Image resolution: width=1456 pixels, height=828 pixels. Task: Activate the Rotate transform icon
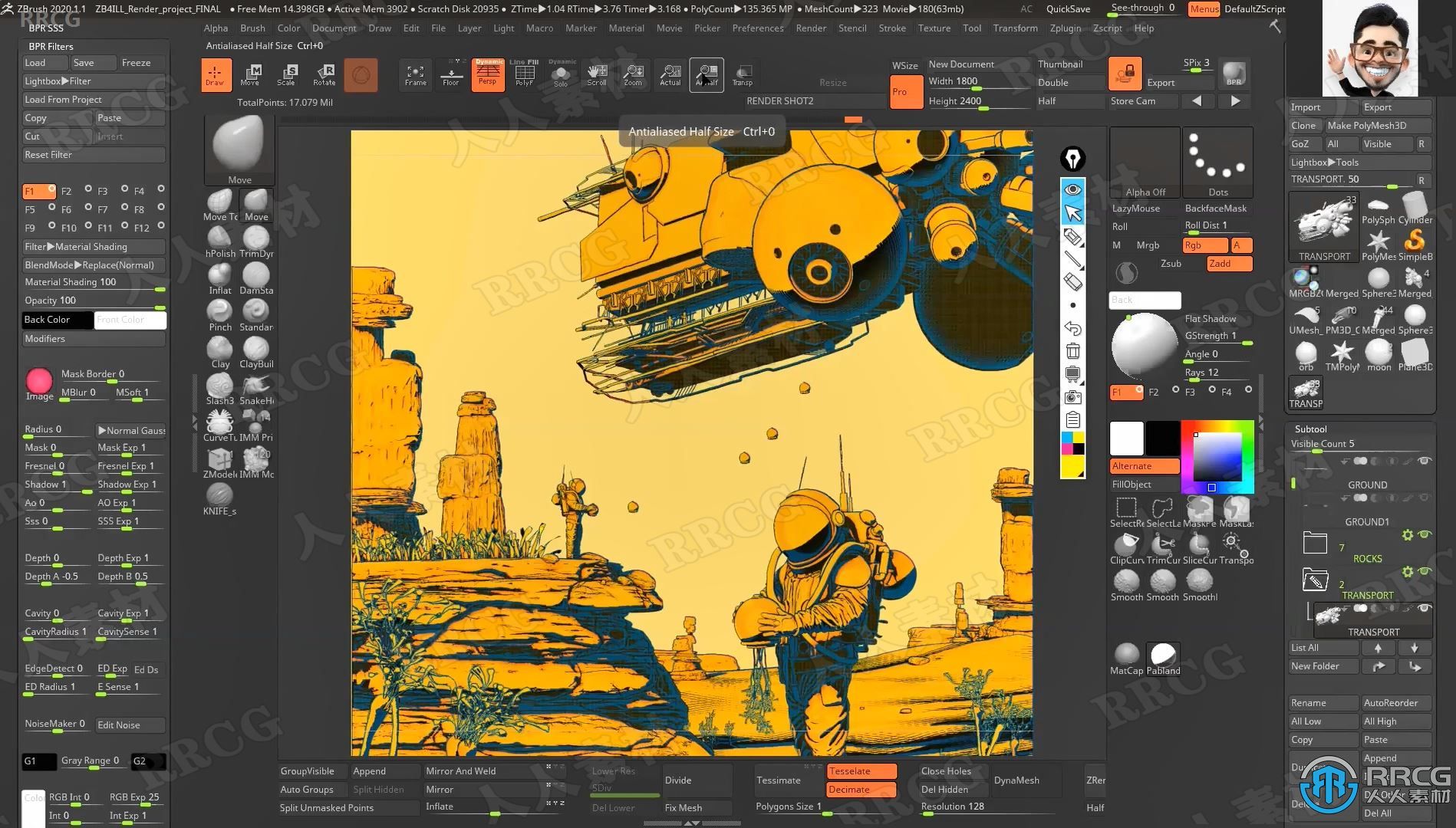(x=324, y=75)
